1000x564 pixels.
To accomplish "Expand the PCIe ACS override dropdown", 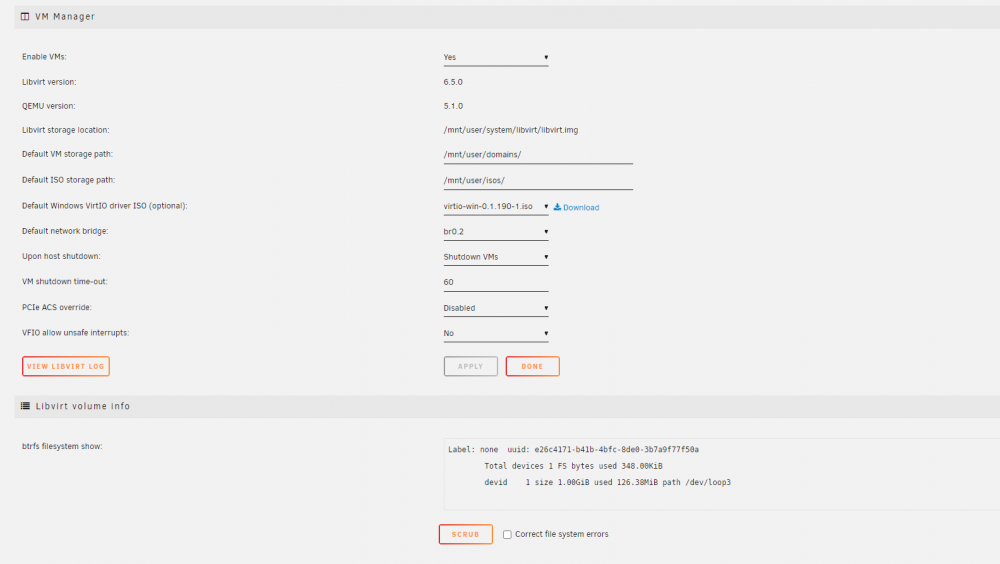I will (x=496, y=308).
